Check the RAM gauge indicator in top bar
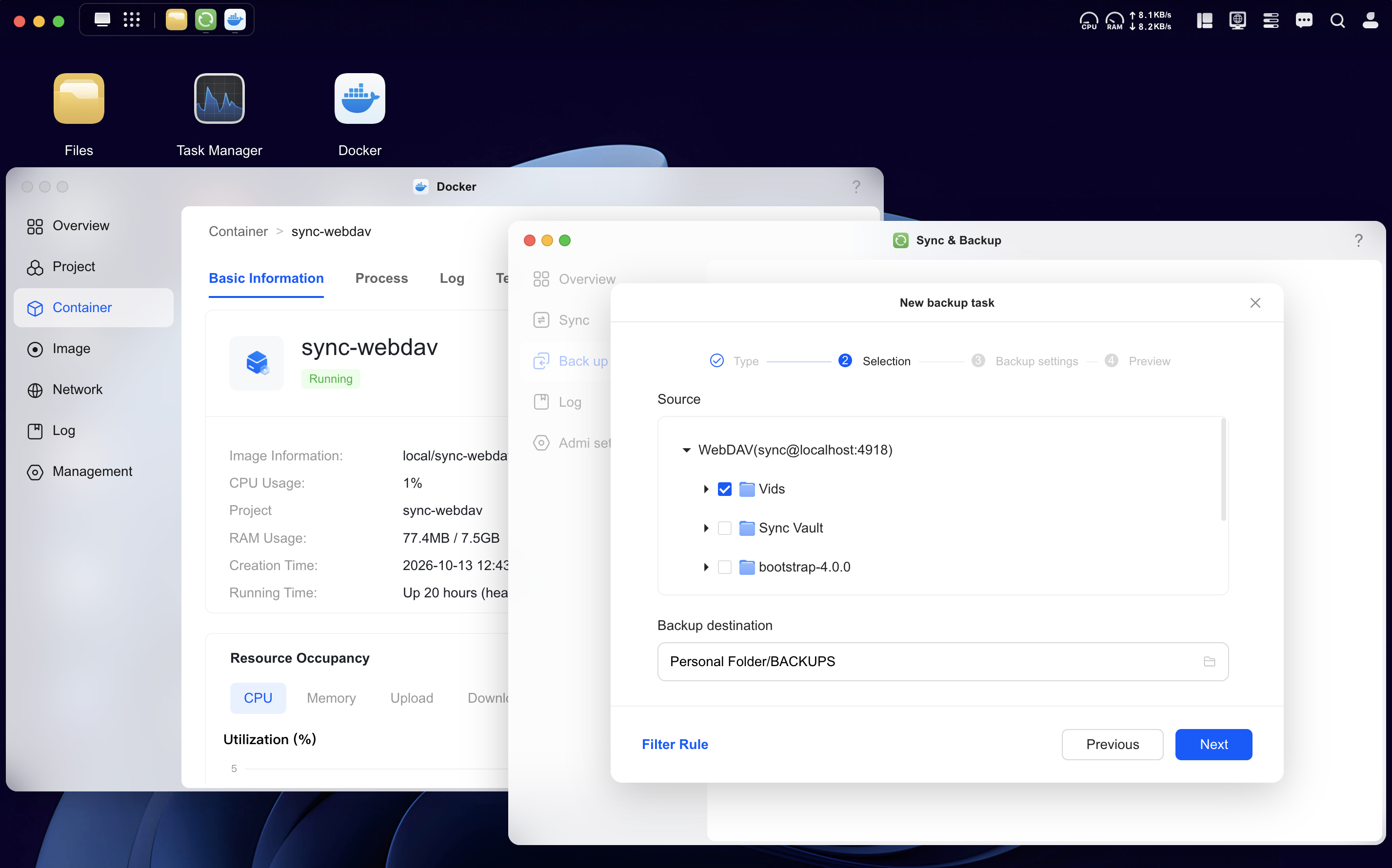Viewport: 1392px width, 868px height. click(1114, 20)
